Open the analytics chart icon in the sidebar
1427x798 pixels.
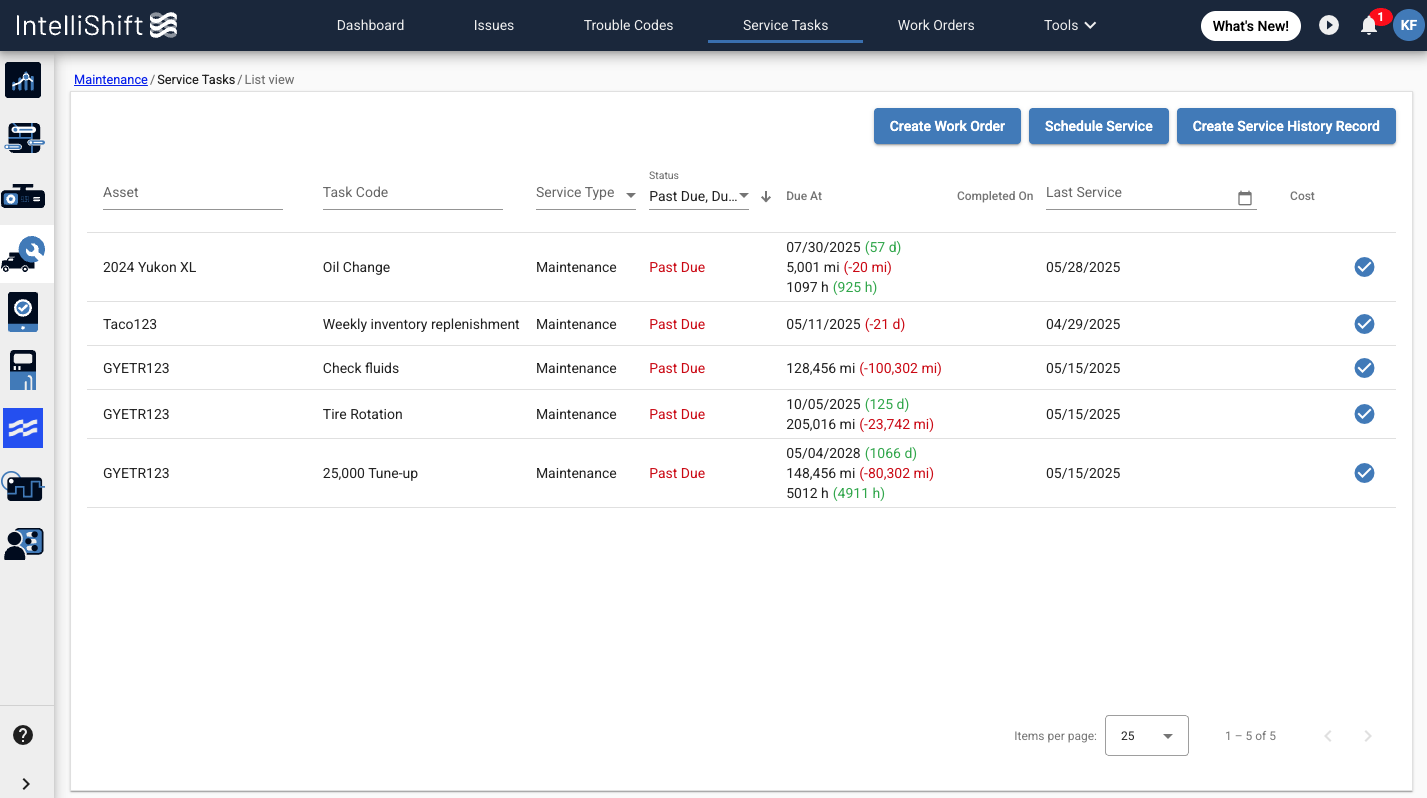tap(23, 80)
